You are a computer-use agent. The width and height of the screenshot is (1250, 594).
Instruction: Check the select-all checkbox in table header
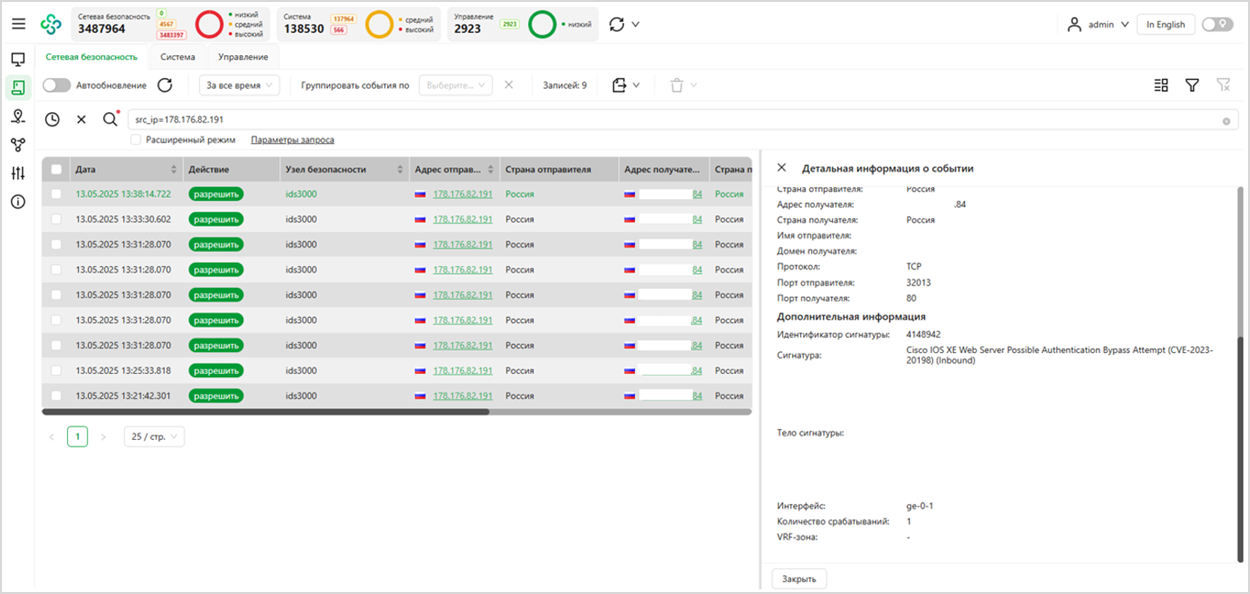(x=56, y=169)
